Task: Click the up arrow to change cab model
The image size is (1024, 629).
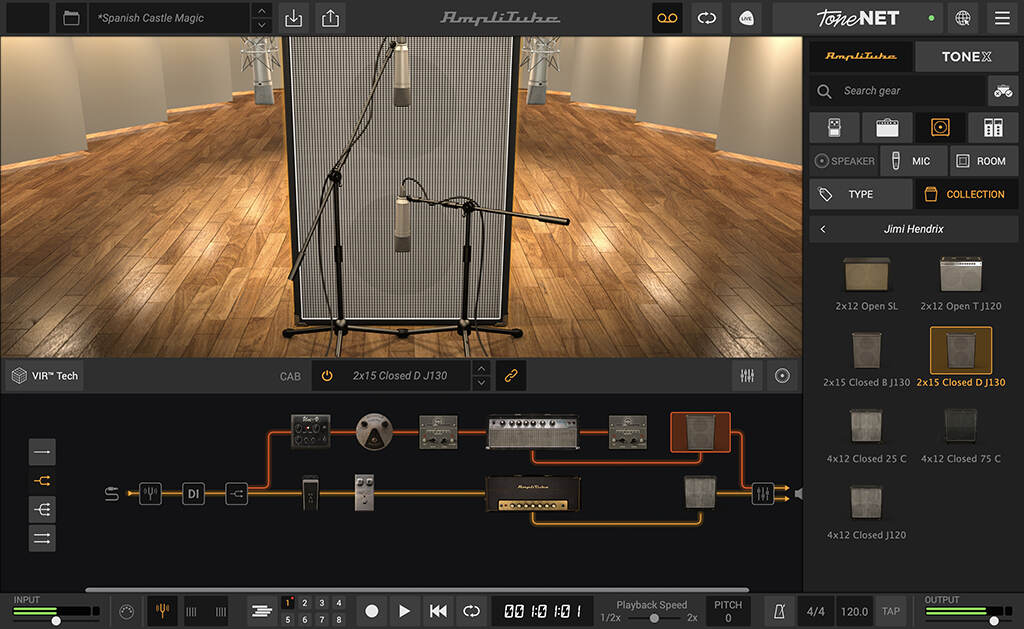Action: click(x=481, y=369)
